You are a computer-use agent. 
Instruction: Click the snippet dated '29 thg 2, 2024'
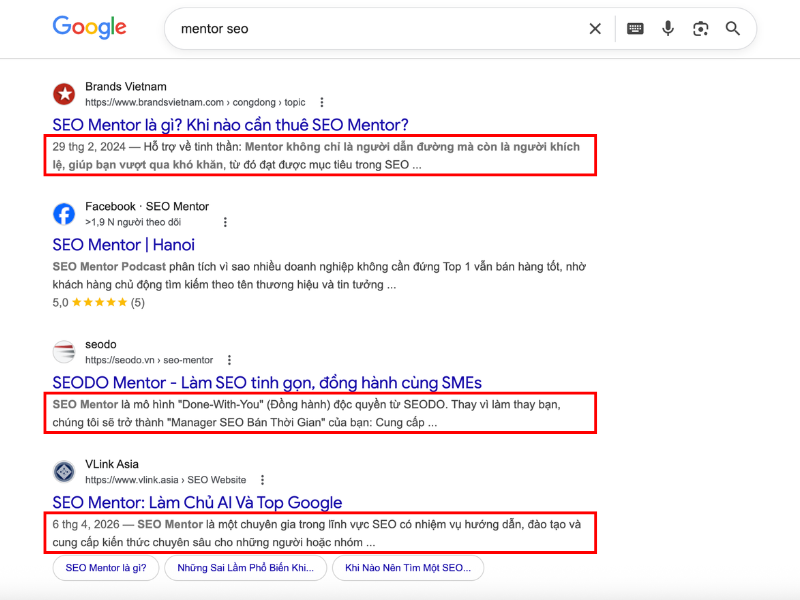point(316,156)
